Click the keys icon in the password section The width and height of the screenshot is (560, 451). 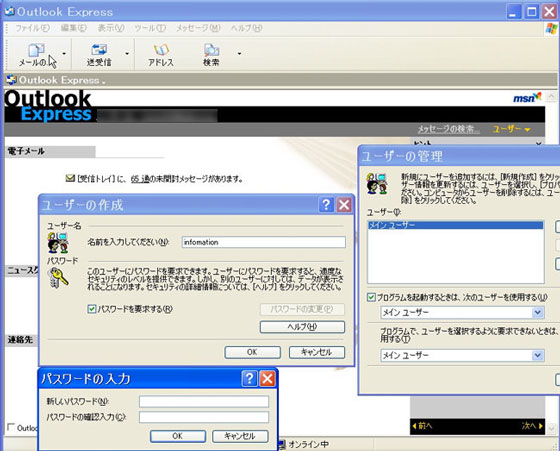(x=58, y=278)
